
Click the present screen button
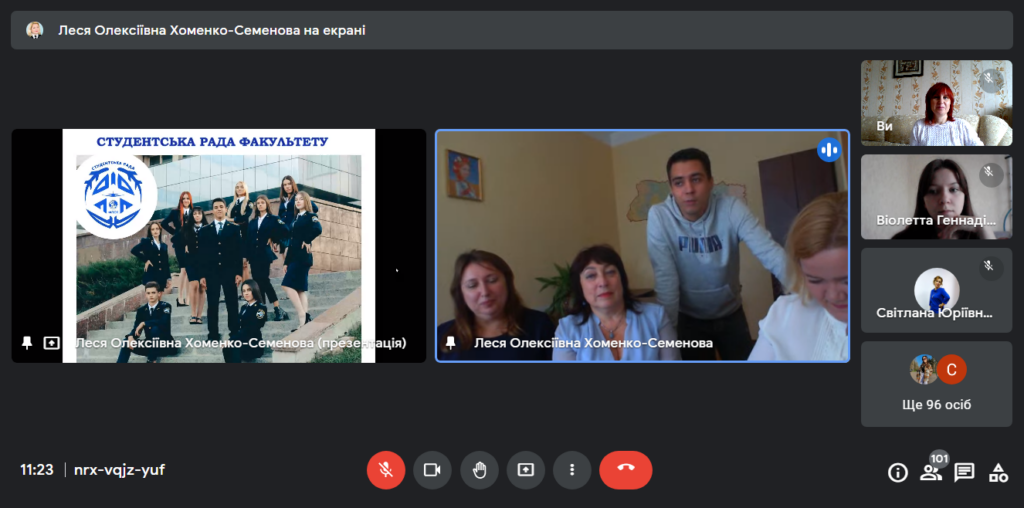pos(526,470)
